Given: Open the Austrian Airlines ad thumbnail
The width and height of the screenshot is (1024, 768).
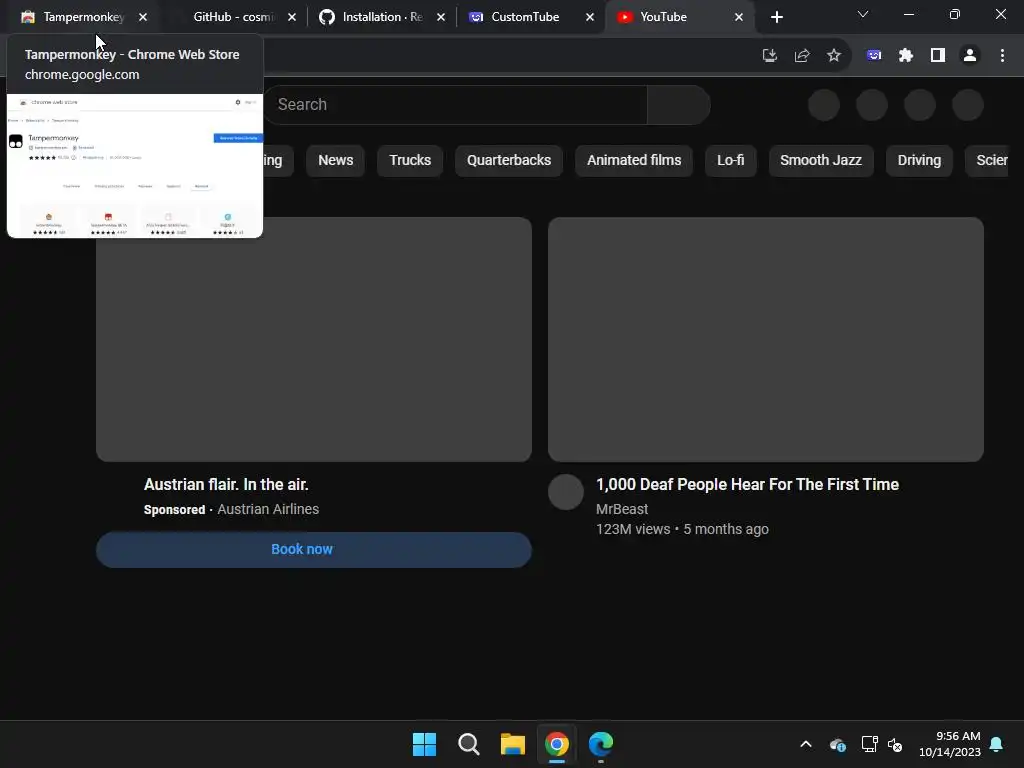Looking at the screenshot, I should coord(313,340).
